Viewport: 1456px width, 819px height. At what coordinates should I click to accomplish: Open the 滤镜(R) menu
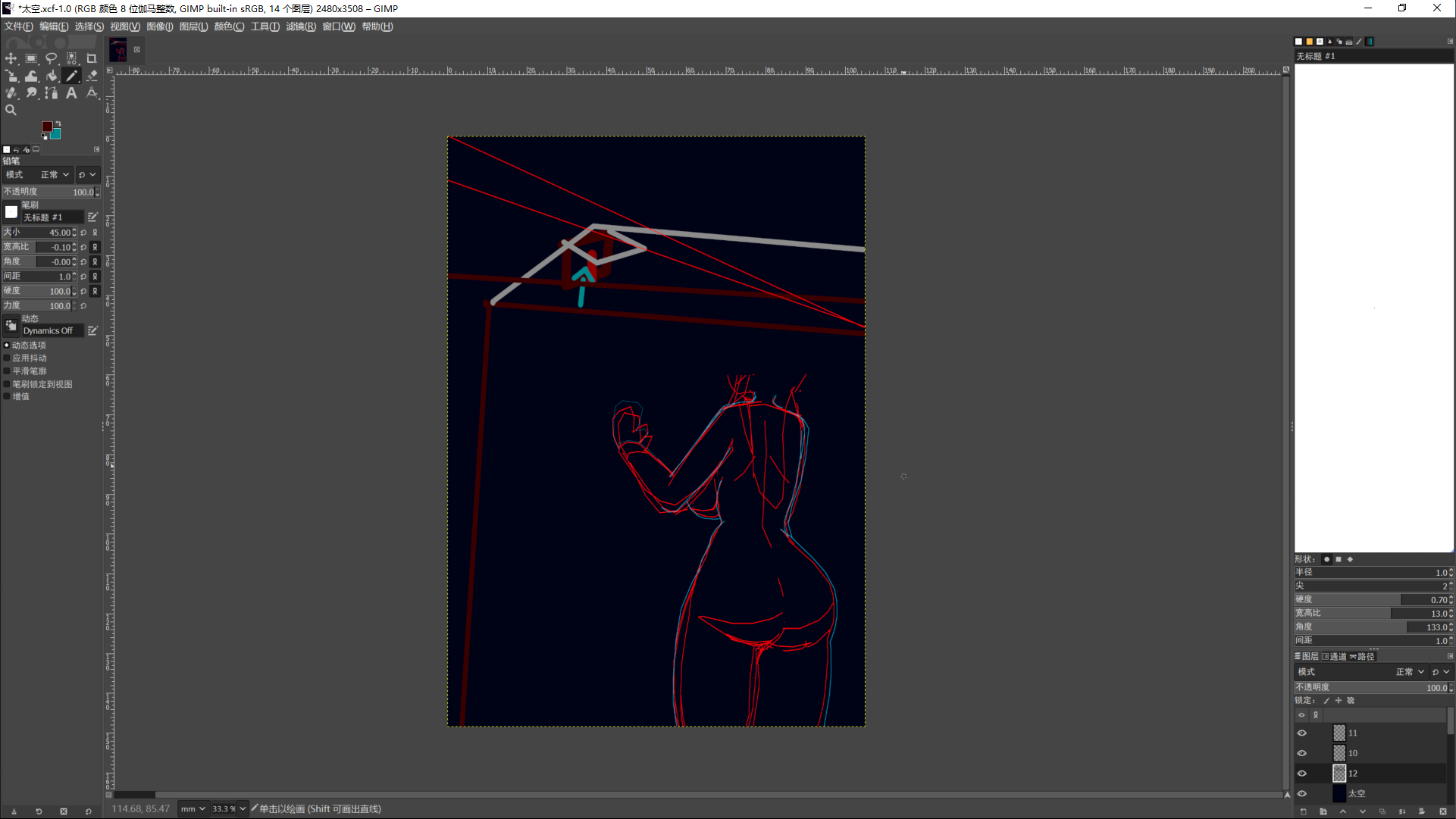click(x=301, y=27)
